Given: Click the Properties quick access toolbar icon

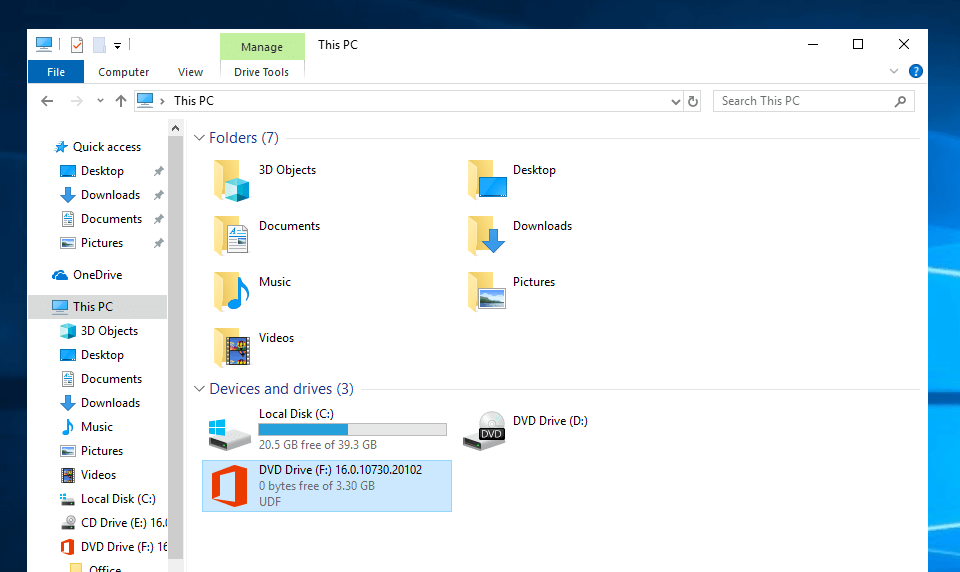Looking at the screenshot, I should 77,45.
